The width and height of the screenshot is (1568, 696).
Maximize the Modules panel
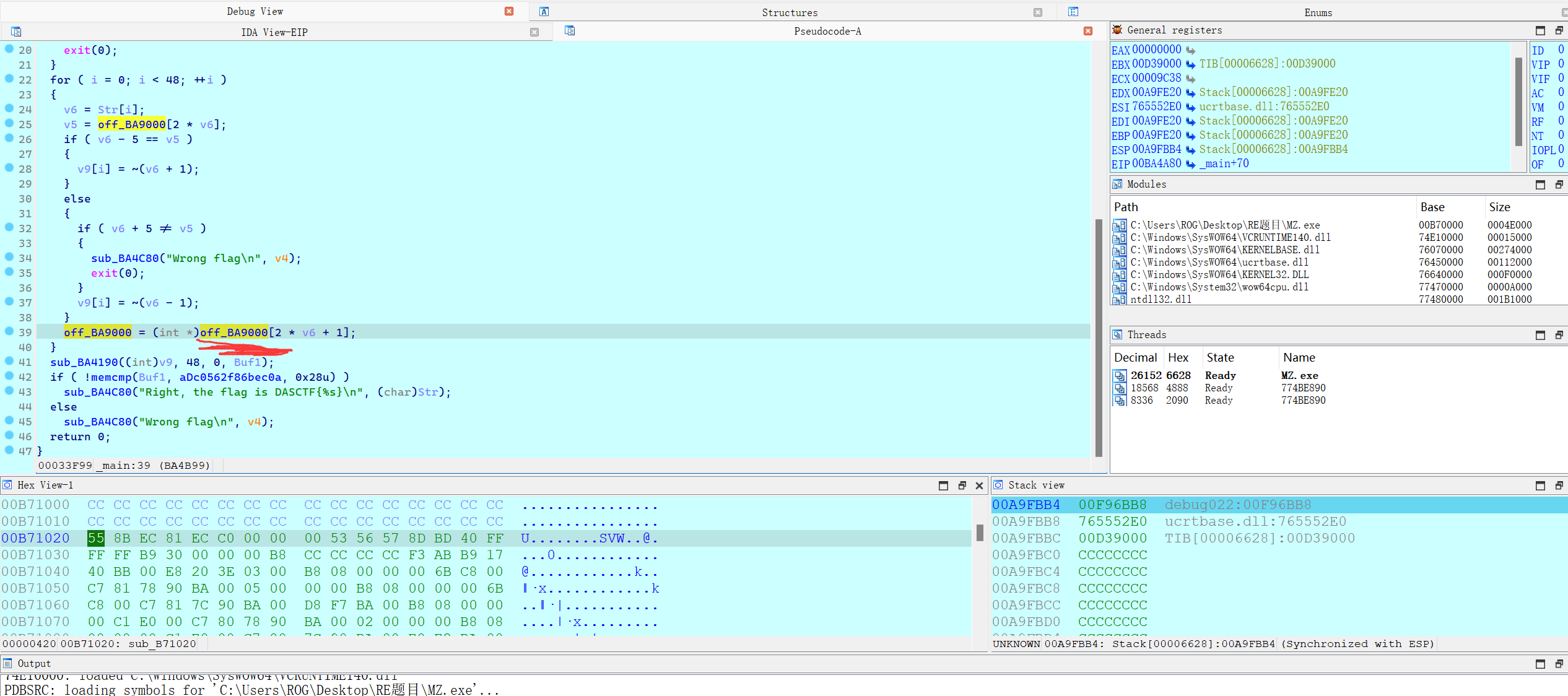[x=1540, y=185]
